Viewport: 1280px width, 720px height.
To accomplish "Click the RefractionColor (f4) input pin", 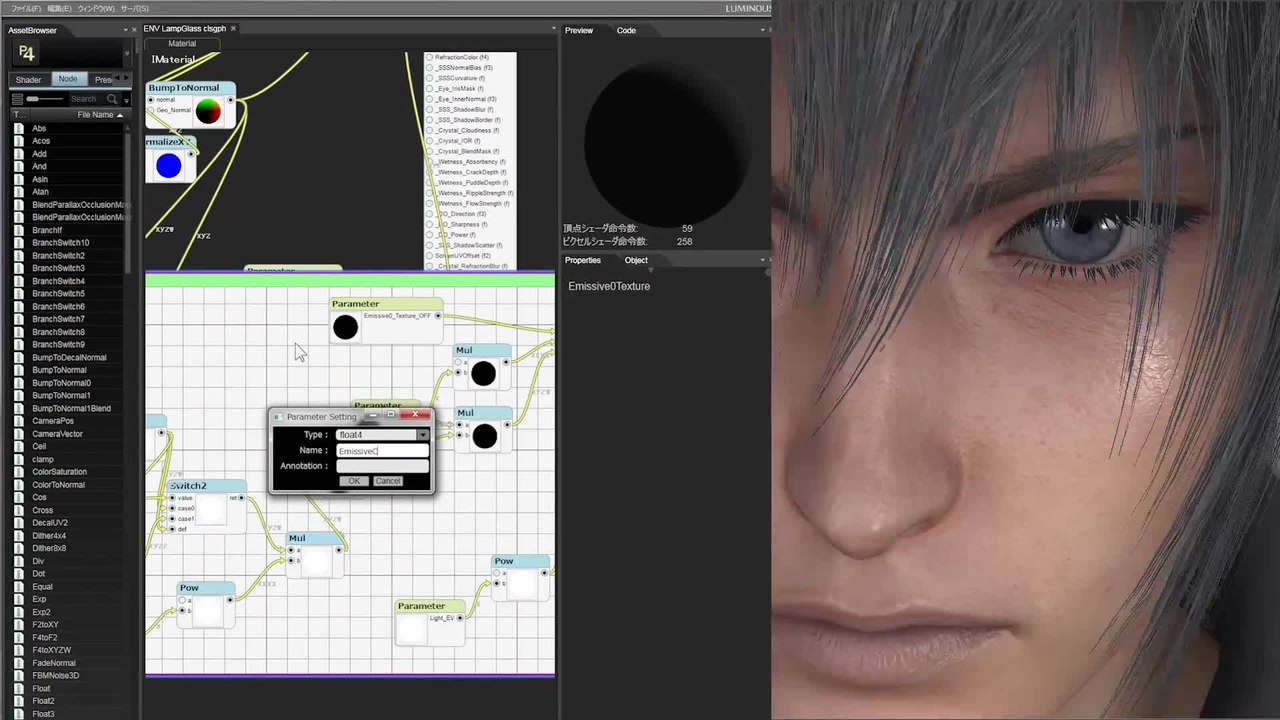I will (x=430, y=58).
